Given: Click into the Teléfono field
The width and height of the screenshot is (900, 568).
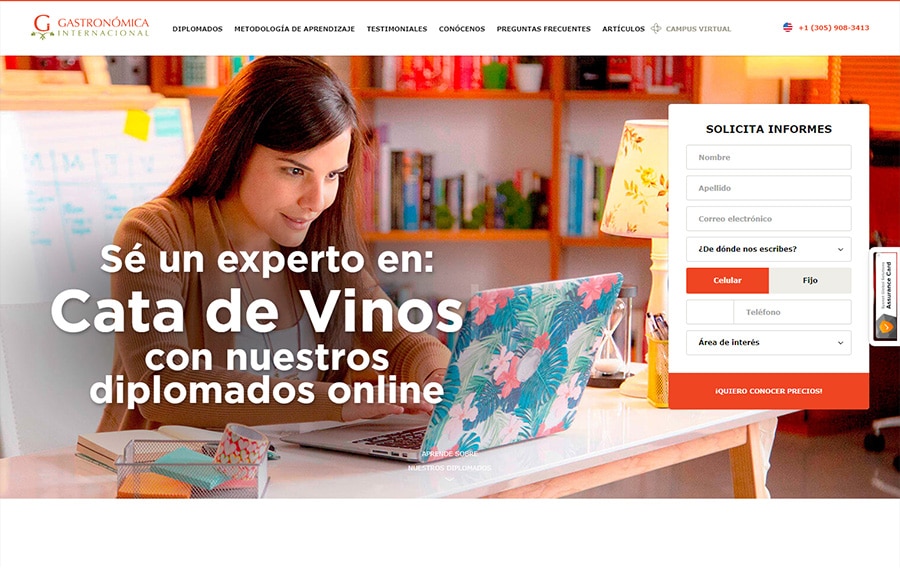Looking at the screenshot, I should tap(792, 312).
